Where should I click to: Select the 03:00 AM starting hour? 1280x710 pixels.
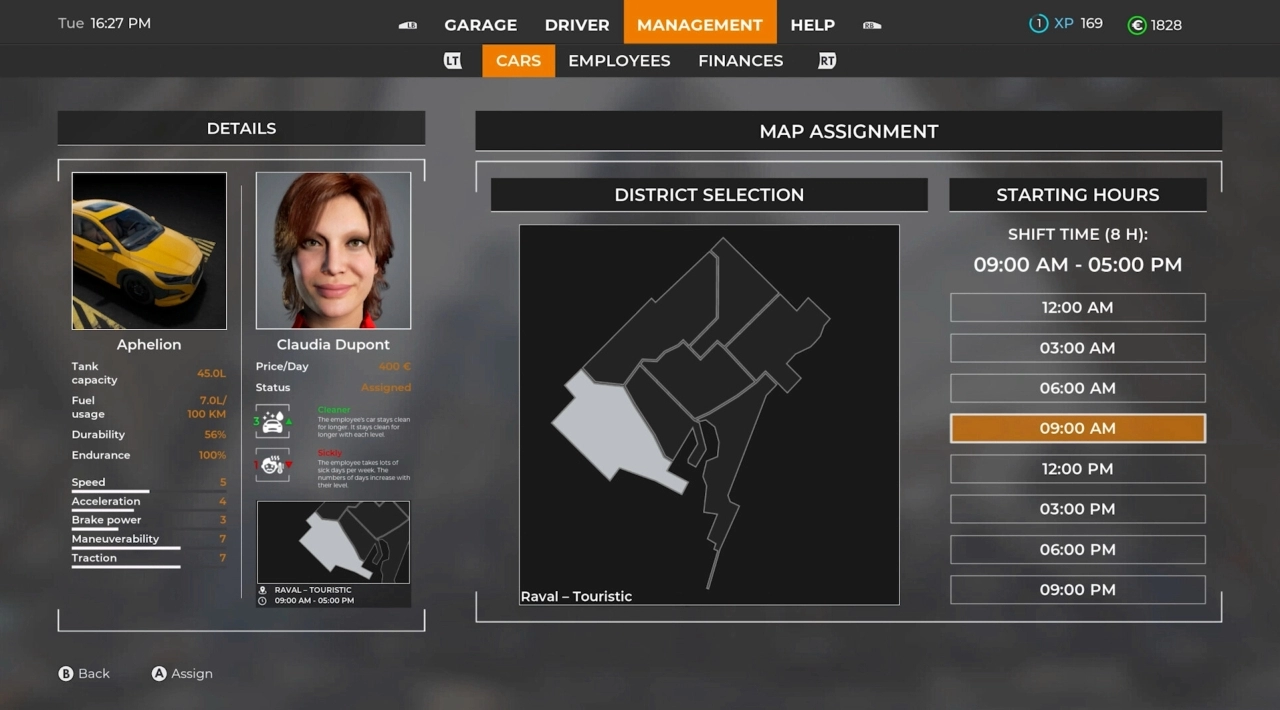coord(1077,348)
